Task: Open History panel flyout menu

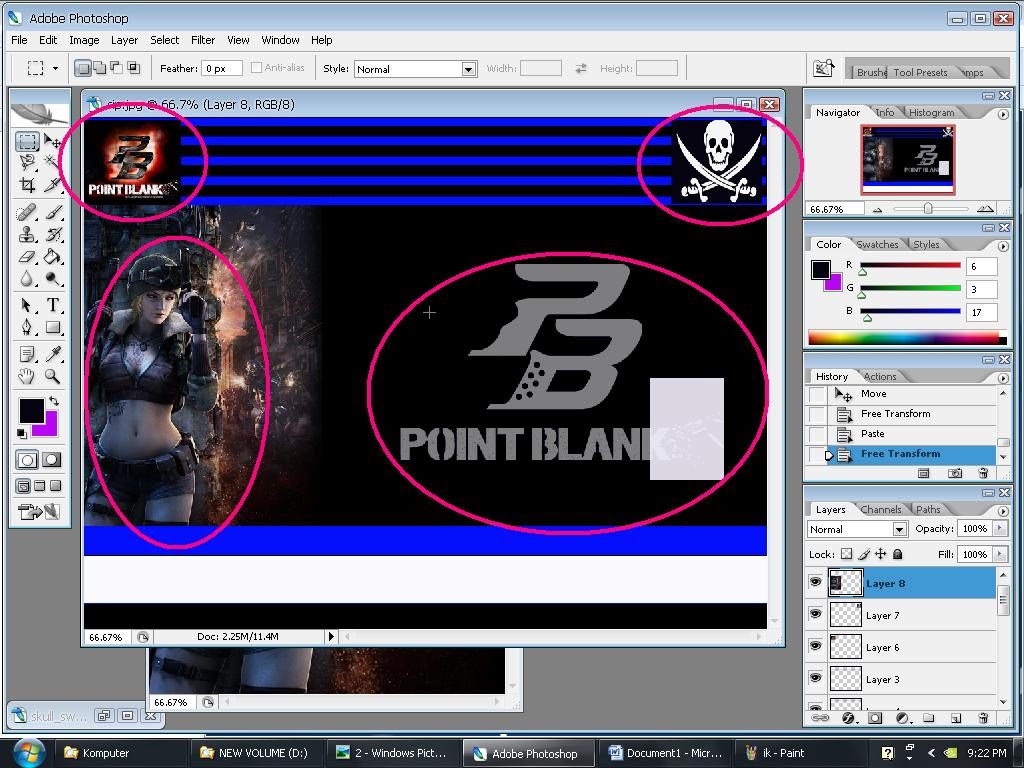Action: tap(1003, 377)
